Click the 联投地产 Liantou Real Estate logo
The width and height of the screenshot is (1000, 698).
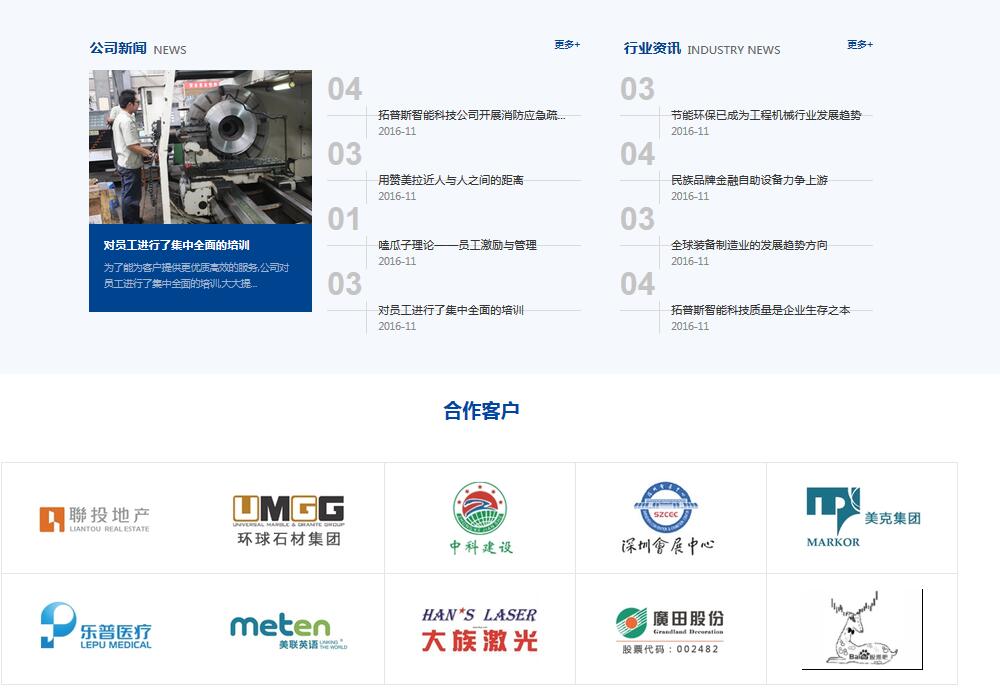95,519
